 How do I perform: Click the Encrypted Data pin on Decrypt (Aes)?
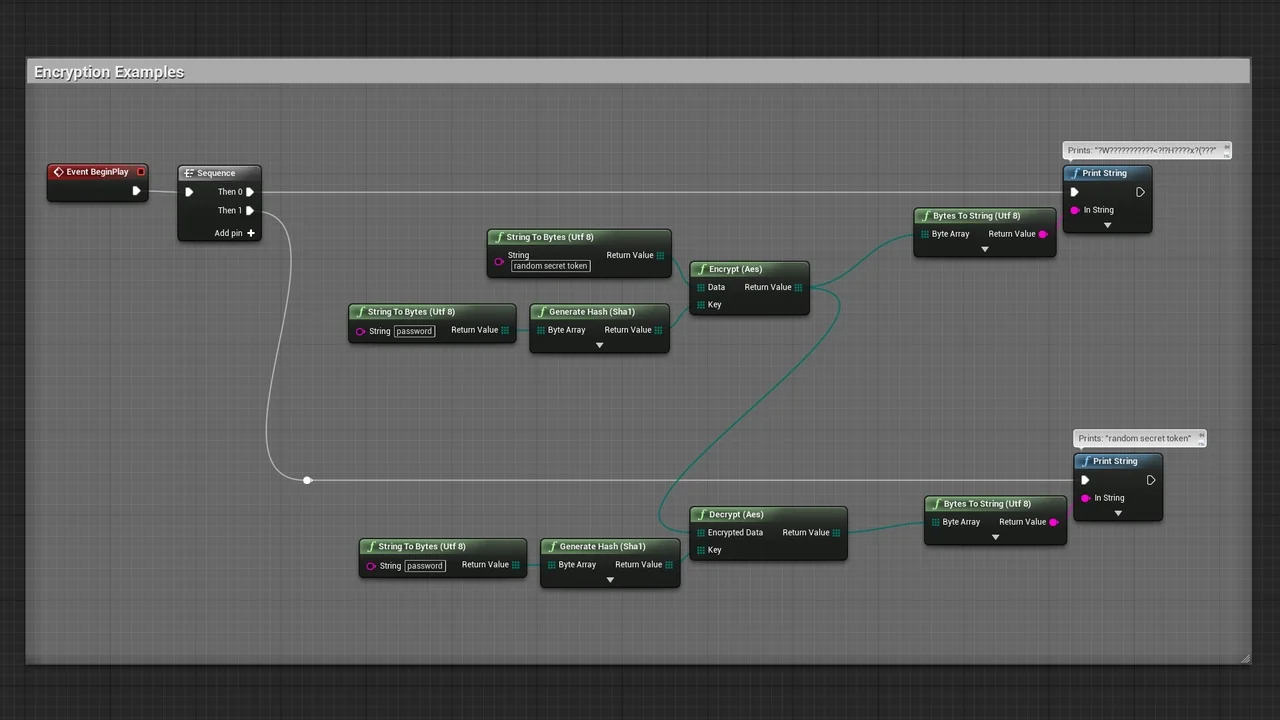701,533
